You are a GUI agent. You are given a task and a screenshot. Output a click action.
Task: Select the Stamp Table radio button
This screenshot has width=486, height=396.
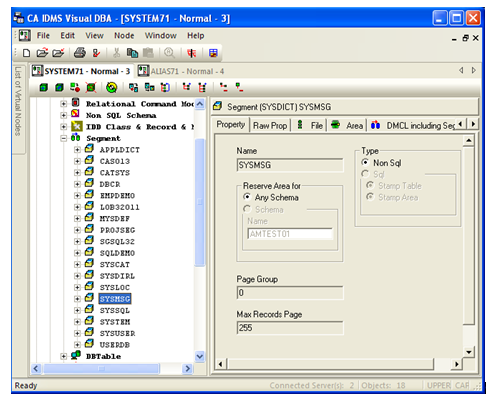pos(370,185)
